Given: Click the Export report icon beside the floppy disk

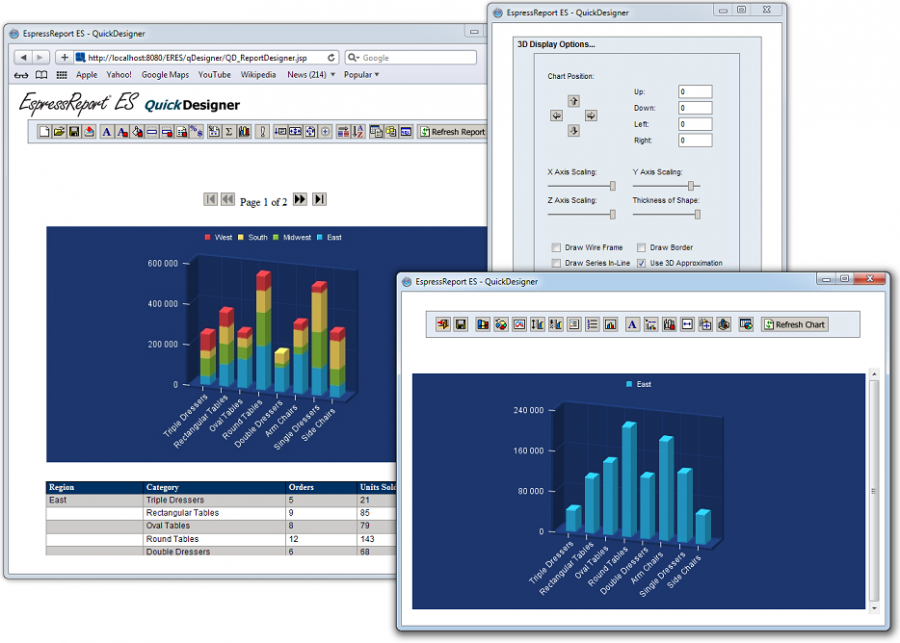Looking at the screenshot, I should (x=89, y=132).
